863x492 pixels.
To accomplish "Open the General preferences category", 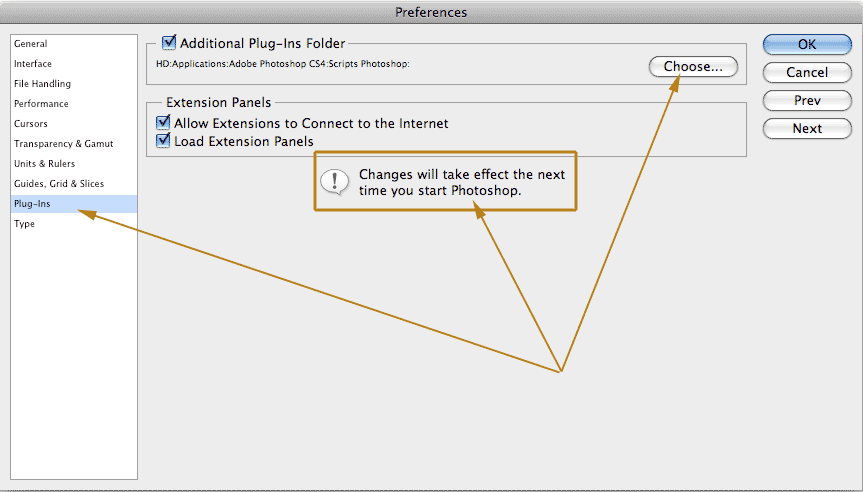I will tap(31, 44).
